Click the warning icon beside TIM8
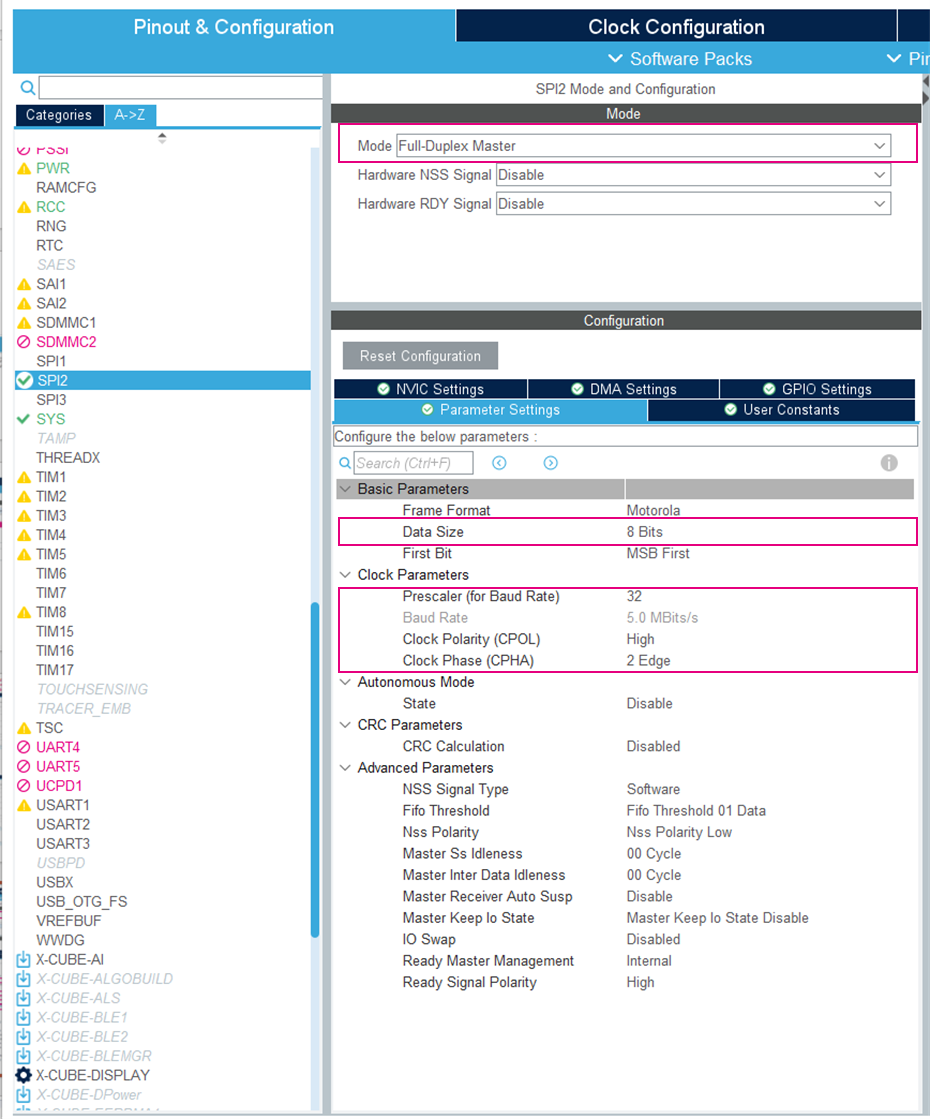The image size is (930, 1119). [x=24, y=612]
